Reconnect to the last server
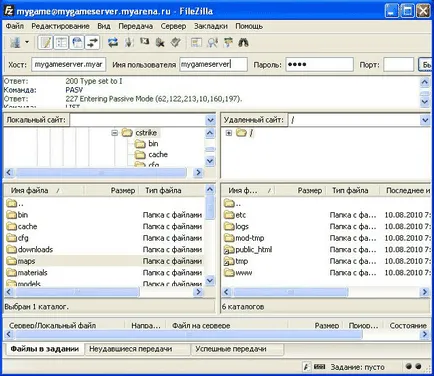Viewport: 434px width, 376px height. coord(176,43)
